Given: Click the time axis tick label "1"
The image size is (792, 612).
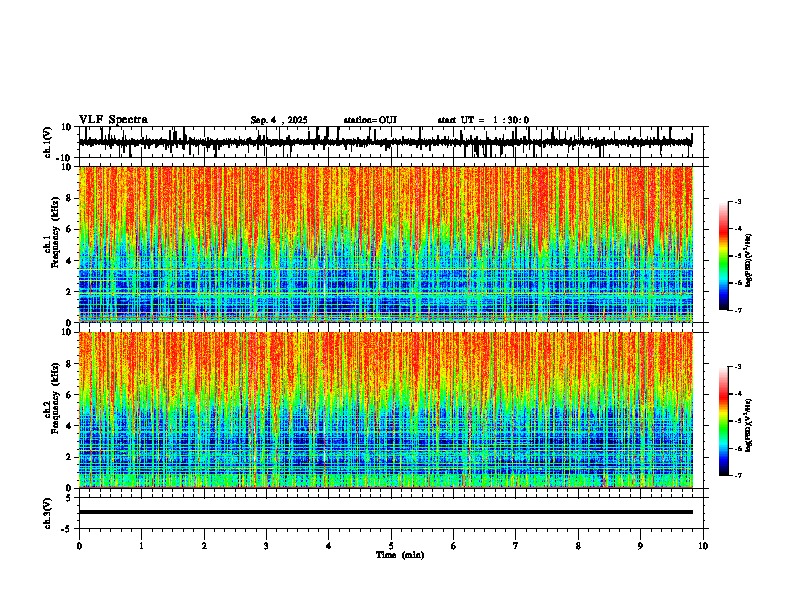Looking at the screenshot, I should click(x=141, y=546).
